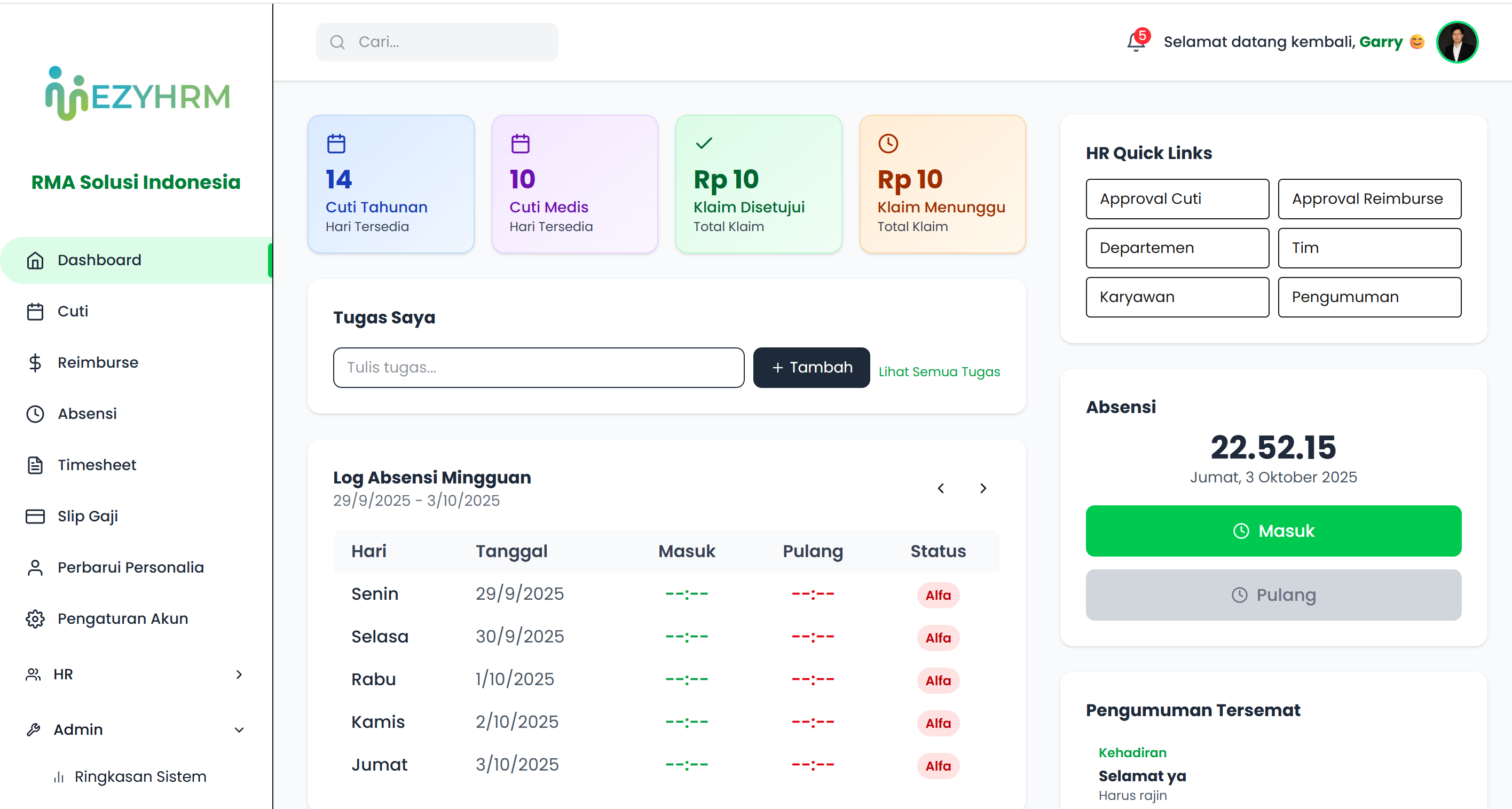Select the Perbarui Personalia person icon
This screenshot has width=1512, height=809.
tap(34, 567)
